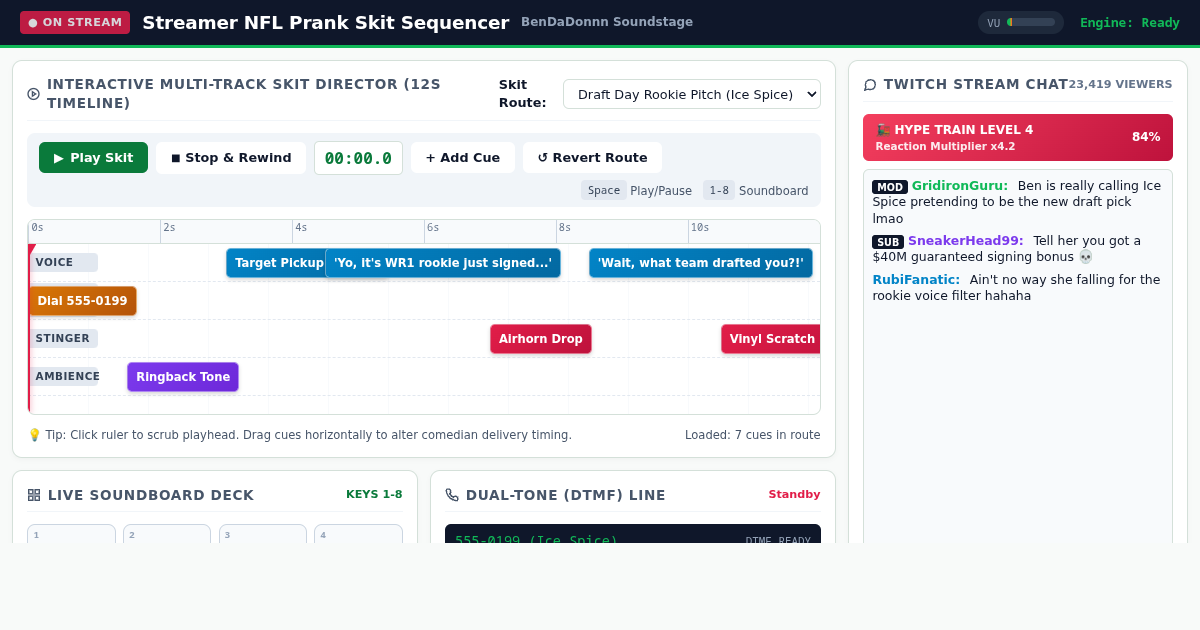
Task: Click RubiFanatic's username in chat
Action: [x=916, y=280]
